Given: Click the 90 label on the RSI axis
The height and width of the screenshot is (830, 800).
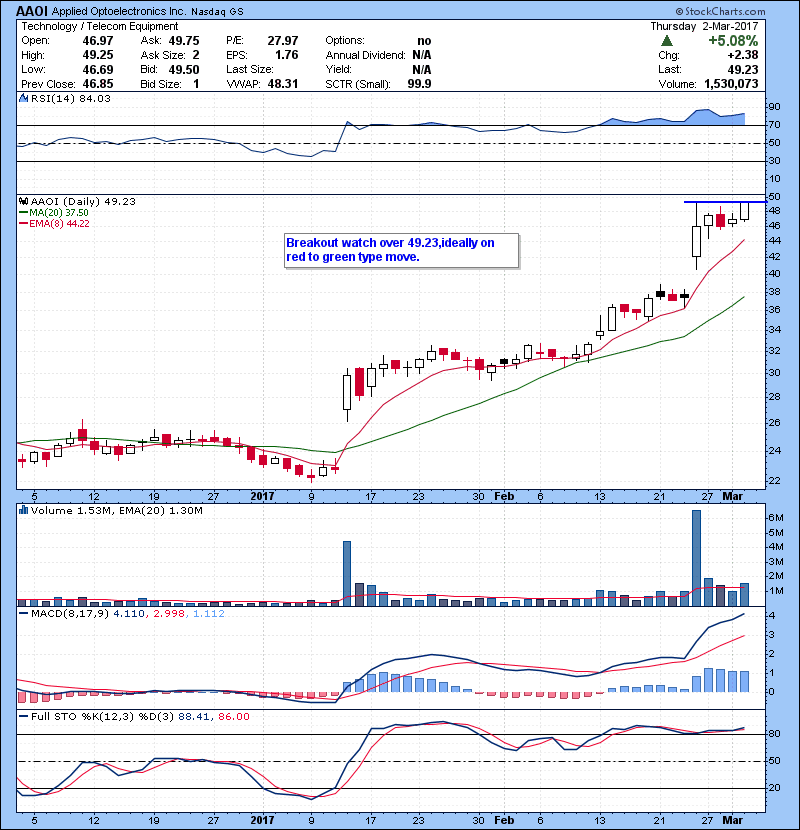Looking at the screenshot, I should [x=774, y=107].
